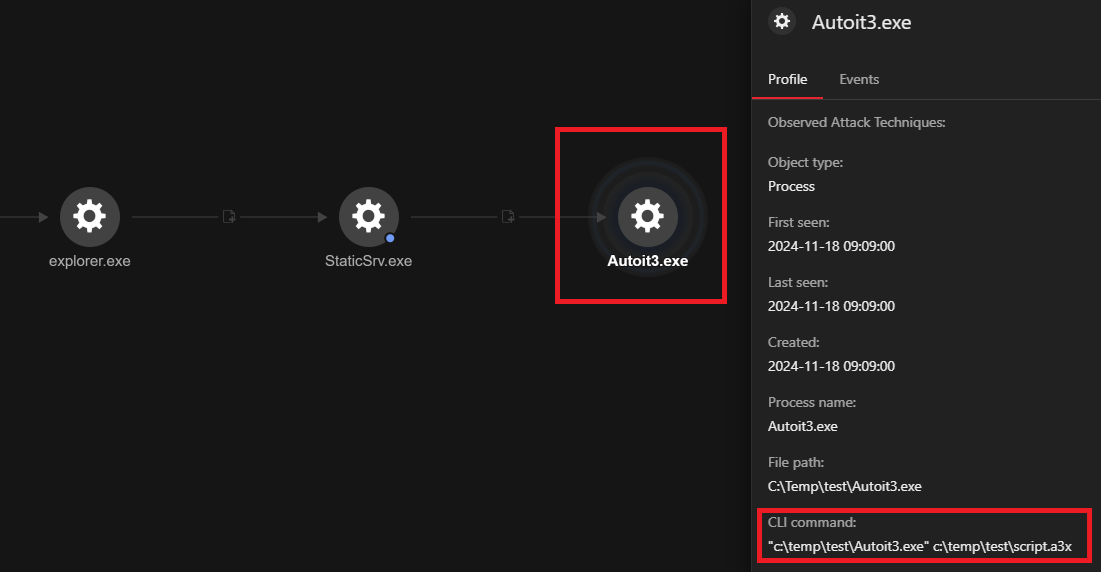The width and height of the screenshot is (1101, 572).
Task: Click the File path value C:\Temp\test\Autoit3.exe
Action: click(844, 486)
